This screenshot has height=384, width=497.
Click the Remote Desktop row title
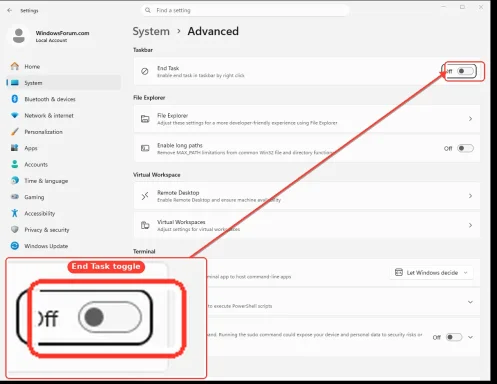178,193
